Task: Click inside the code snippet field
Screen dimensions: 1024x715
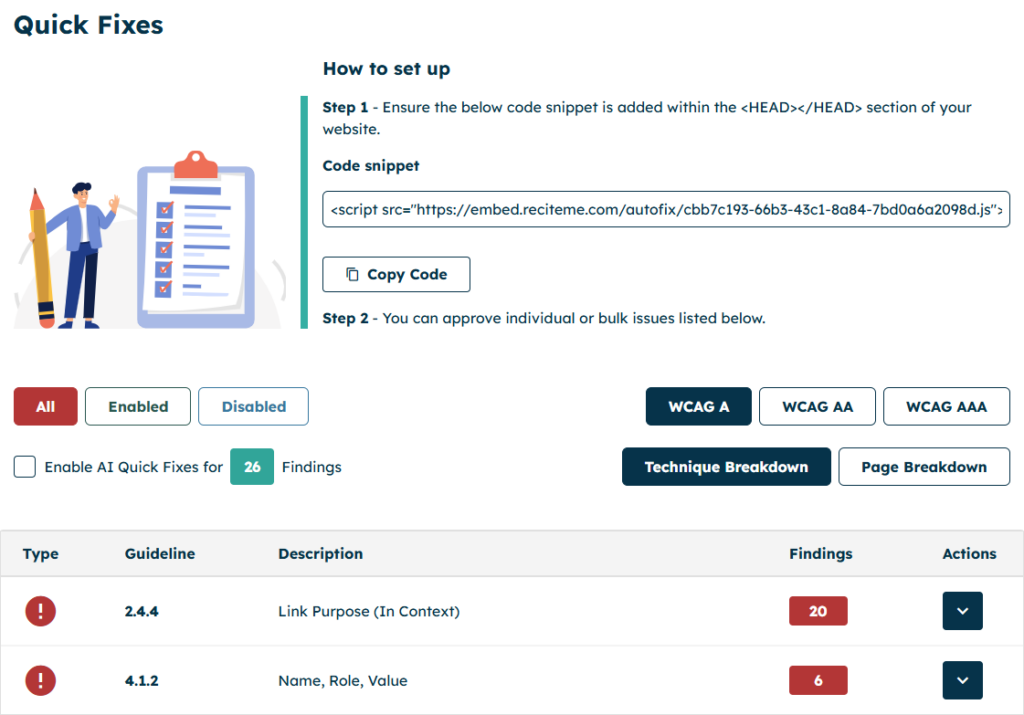Action: tap(665, 210)
